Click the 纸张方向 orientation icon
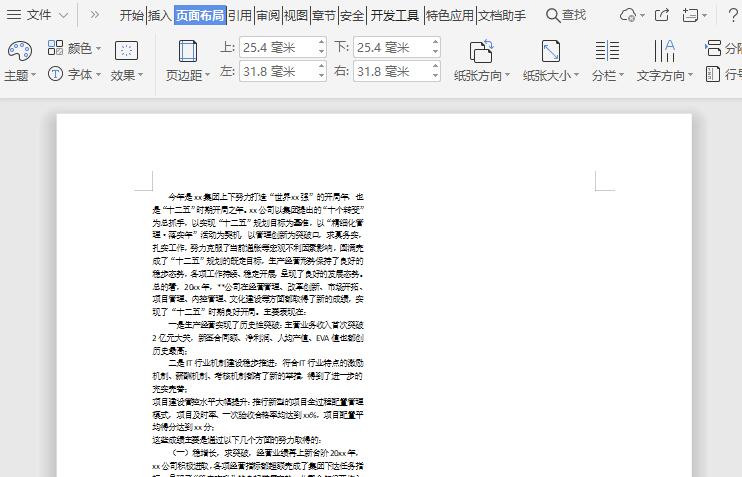The image size is (742, 477). (482, 51)
